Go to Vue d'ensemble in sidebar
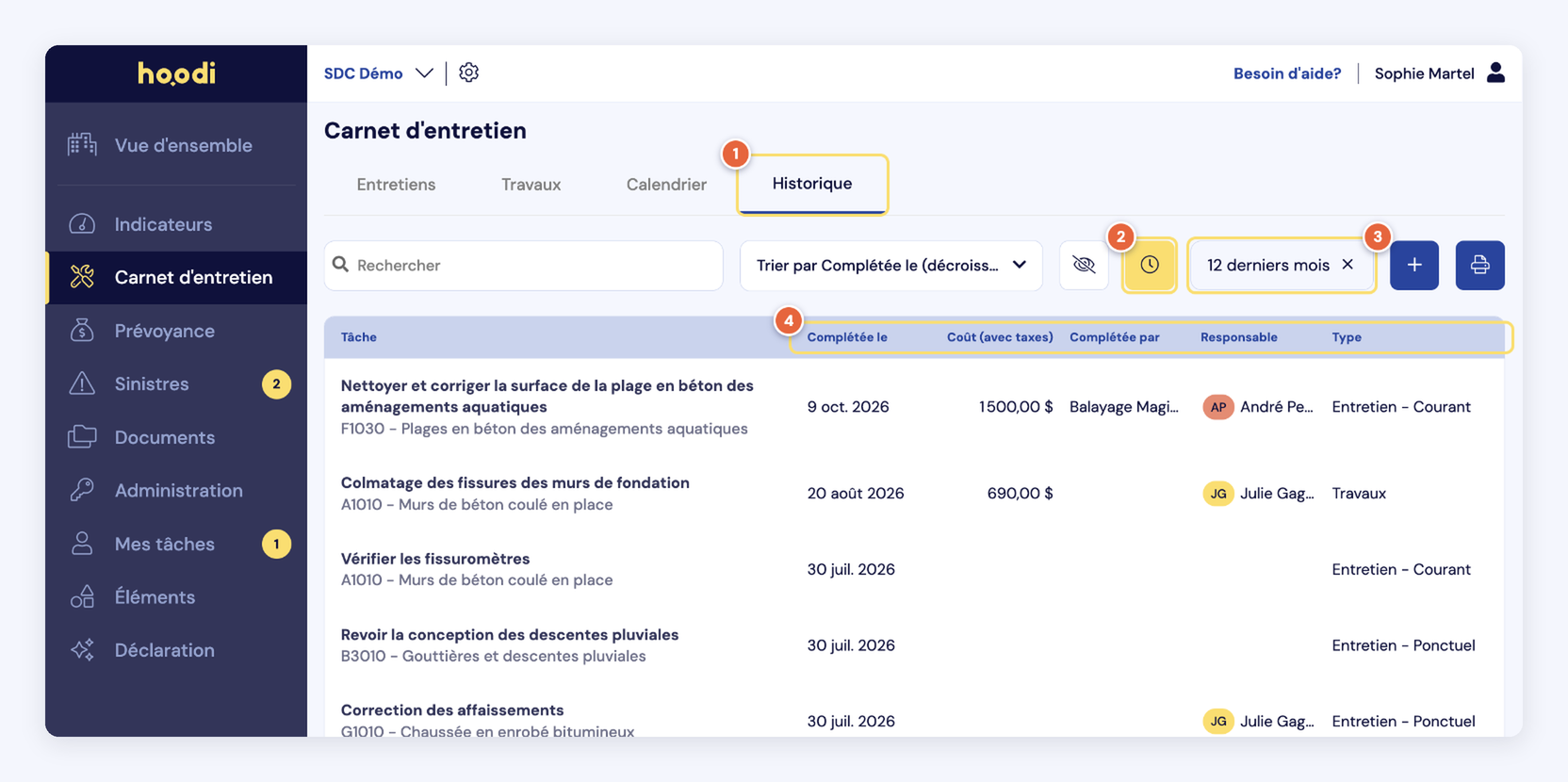 176,145
